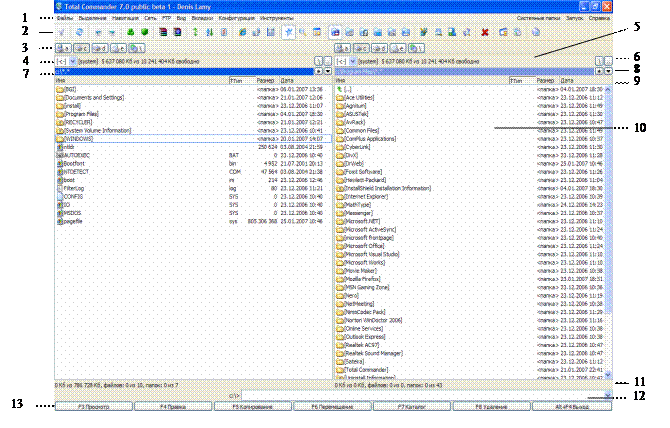Viewport: 670px width, 428px height.
Task: Open the Системные папки menu
Action: 538,18
